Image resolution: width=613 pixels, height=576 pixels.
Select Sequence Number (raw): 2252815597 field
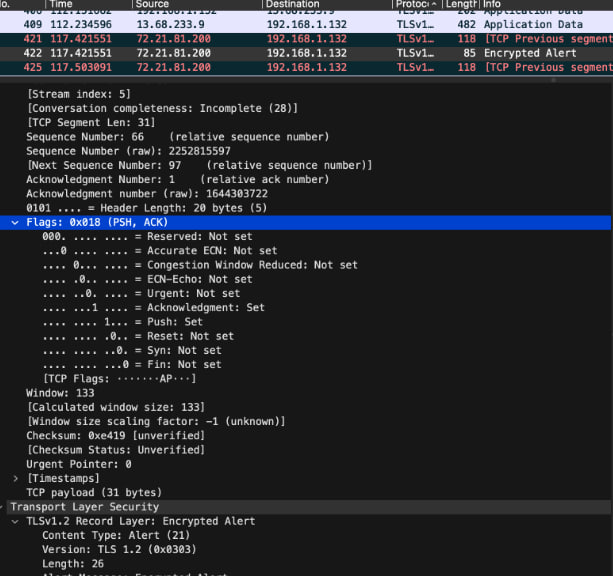pos(129,151)
